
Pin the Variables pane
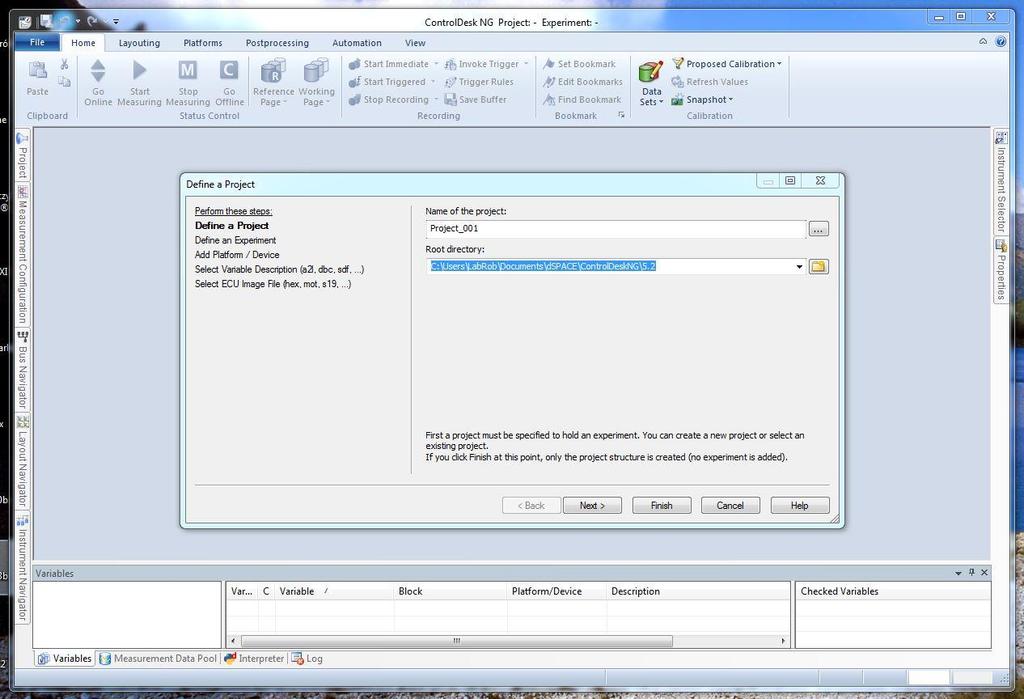tap(971, 572)
